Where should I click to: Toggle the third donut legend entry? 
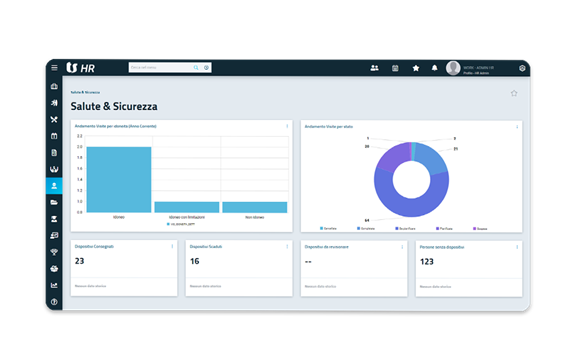(405, 228)
